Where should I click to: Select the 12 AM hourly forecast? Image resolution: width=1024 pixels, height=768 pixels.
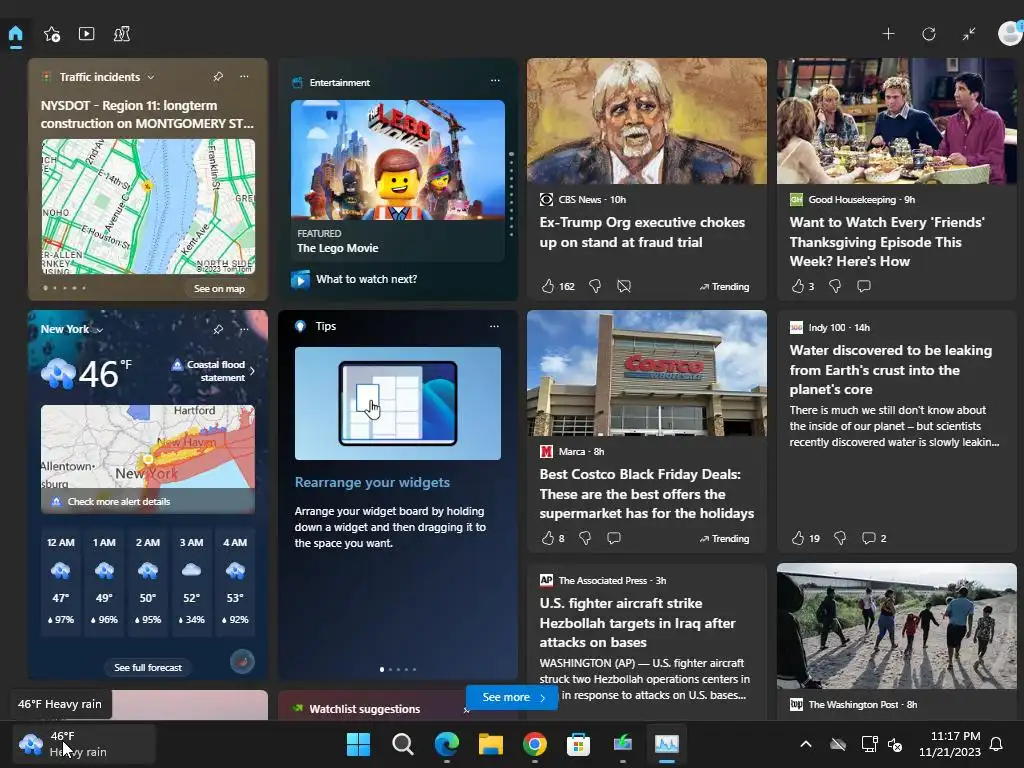coord(61,581)
